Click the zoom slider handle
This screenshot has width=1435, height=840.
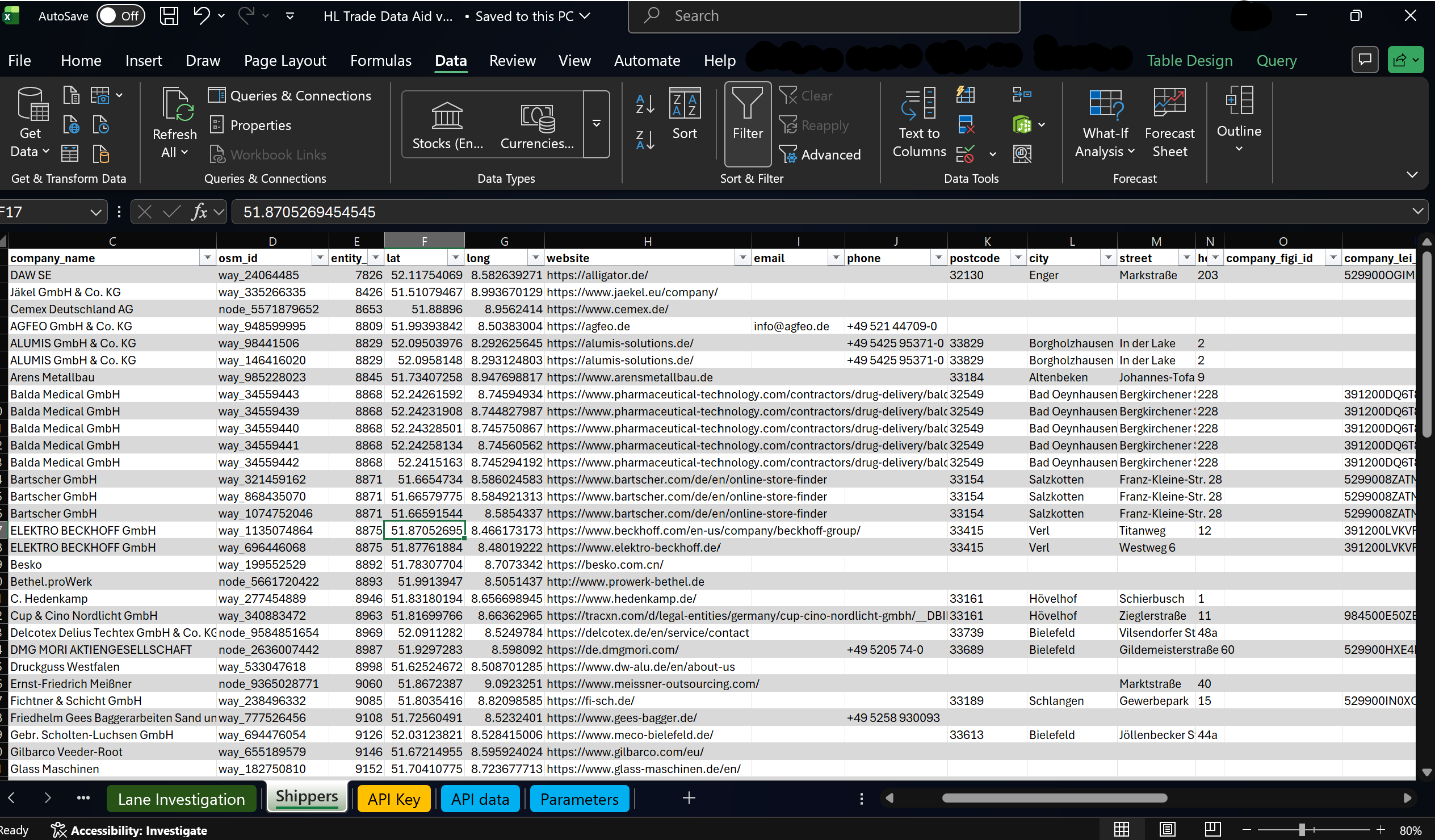[x=1302, y=830]
